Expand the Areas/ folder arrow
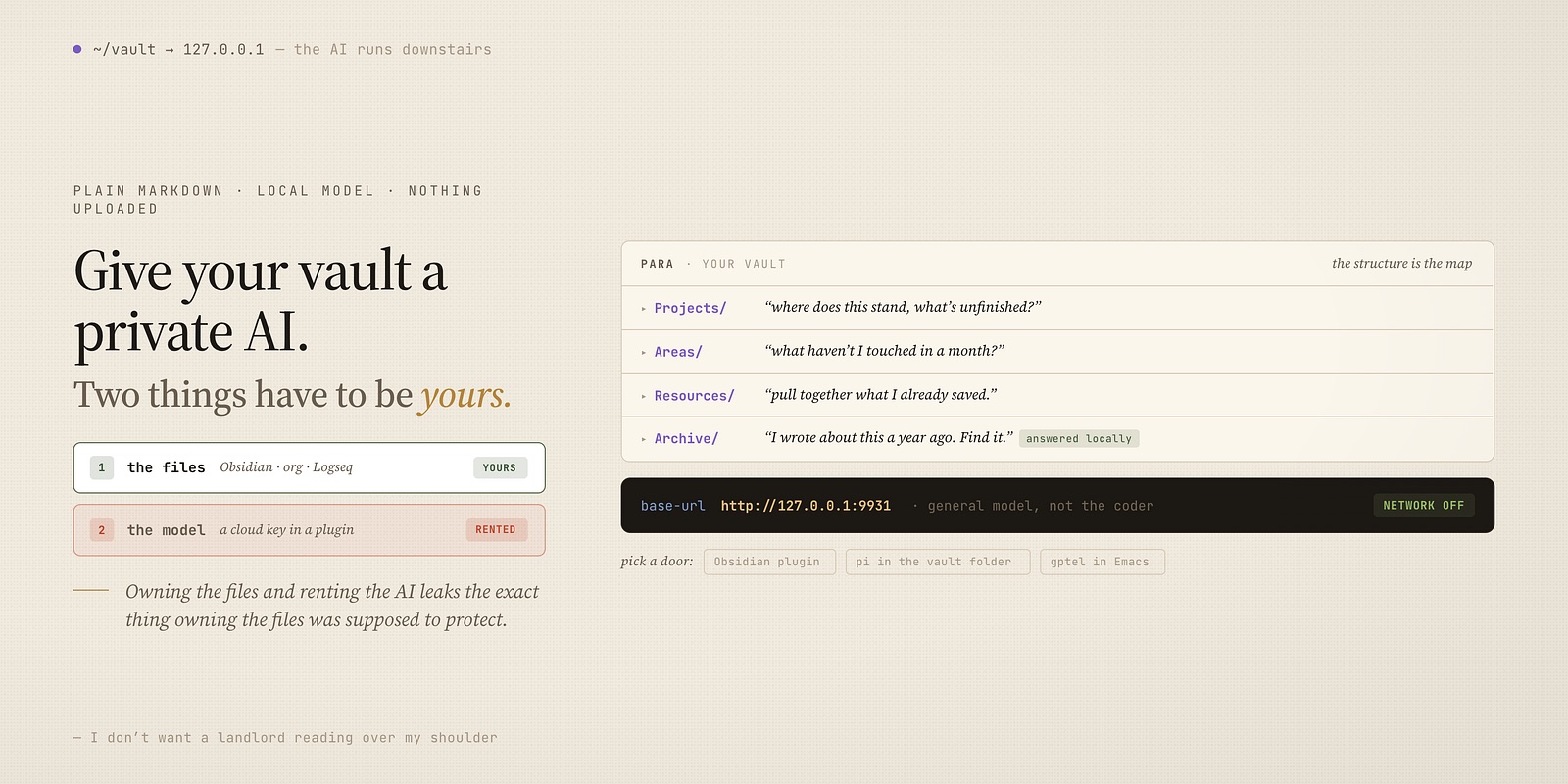Screen dimensions: 1568x784 point(644,352)
